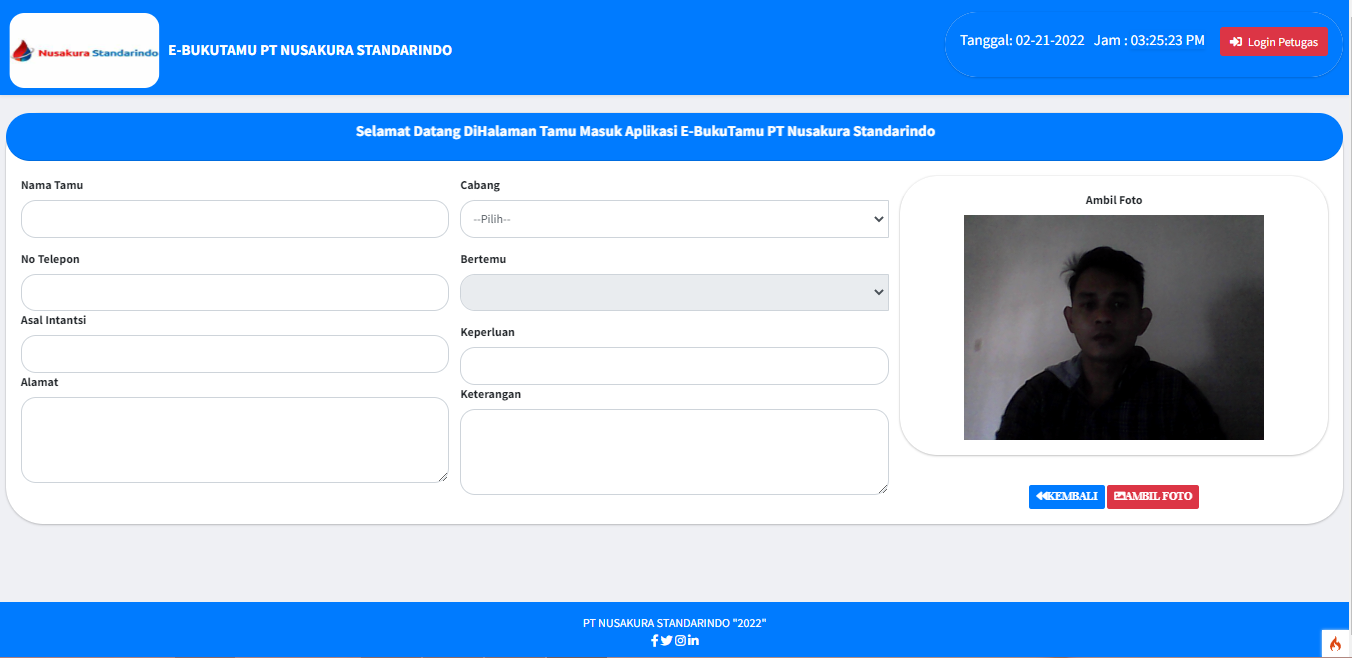Screen dimensions: 1352x658
Task: Click the login arrow icon on Login Petugas
Action: pos(1236,41)
